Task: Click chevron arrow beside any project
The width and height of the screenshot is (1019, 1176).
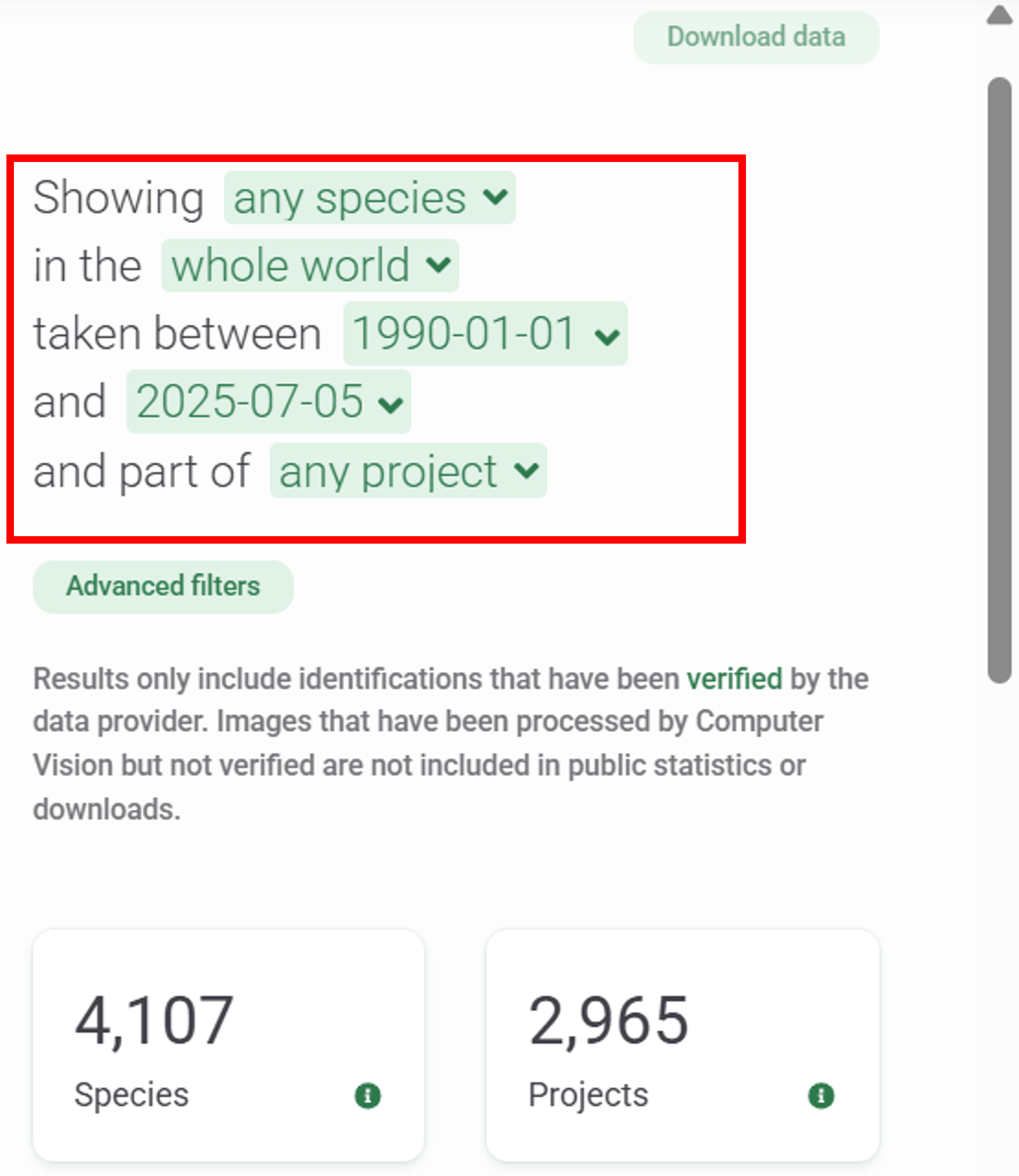Action: 526,470
